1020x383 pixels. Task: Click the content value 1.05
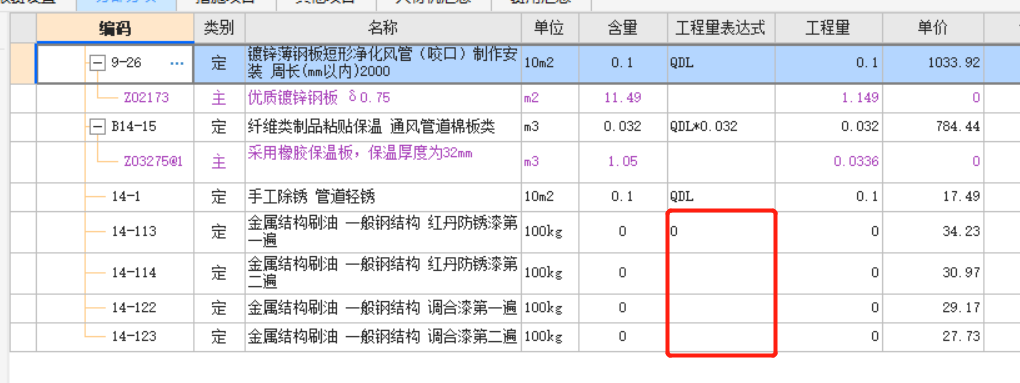pyautogui.click(x=623, y=162)
